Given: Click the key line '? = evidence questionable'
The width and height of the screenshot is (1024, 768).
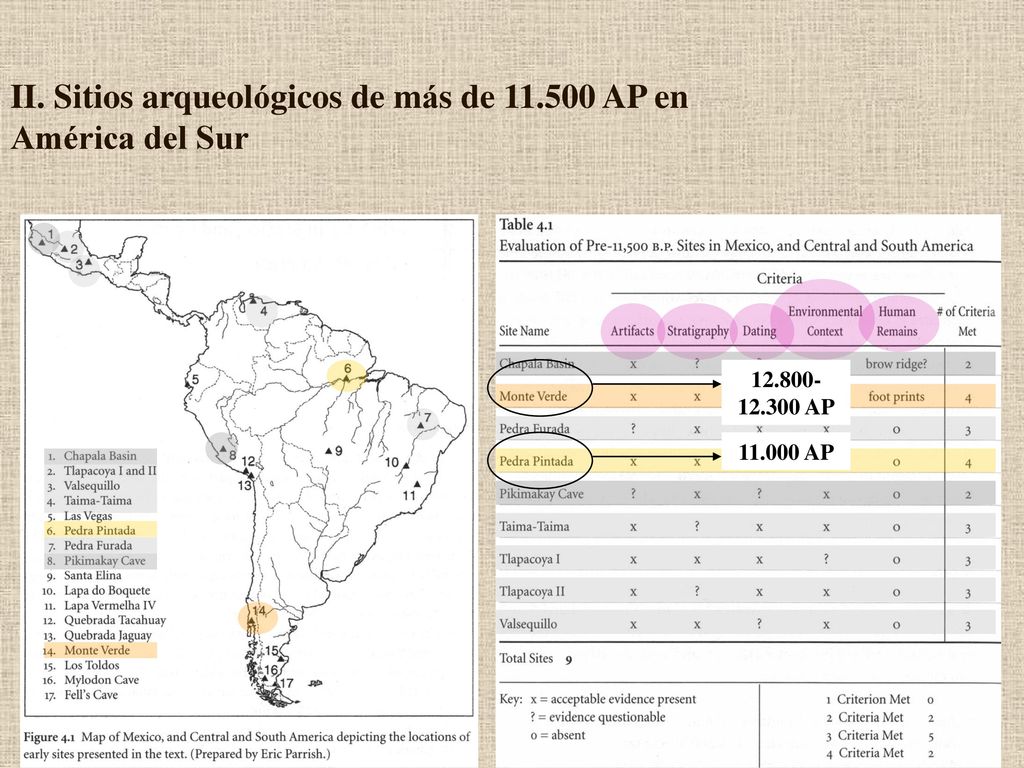Looking at the screenshot, I should click(x=598, y=717).
